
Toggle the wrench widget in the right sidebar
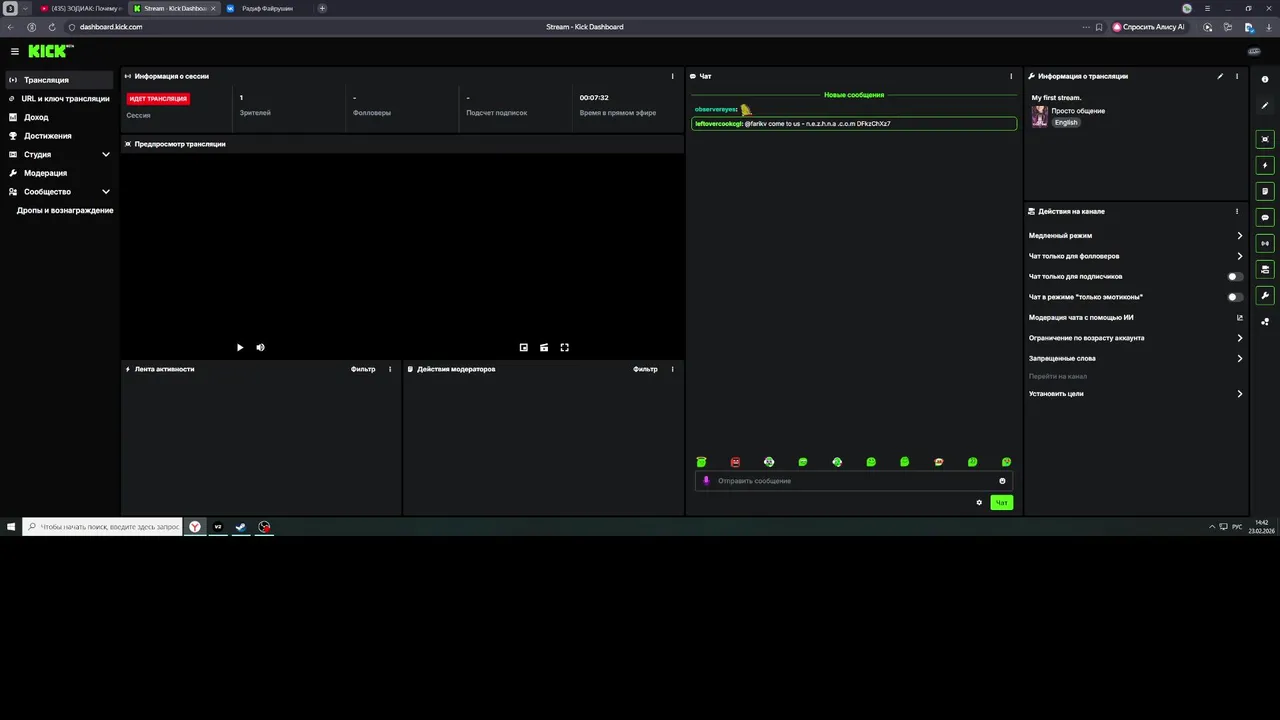1265,295
